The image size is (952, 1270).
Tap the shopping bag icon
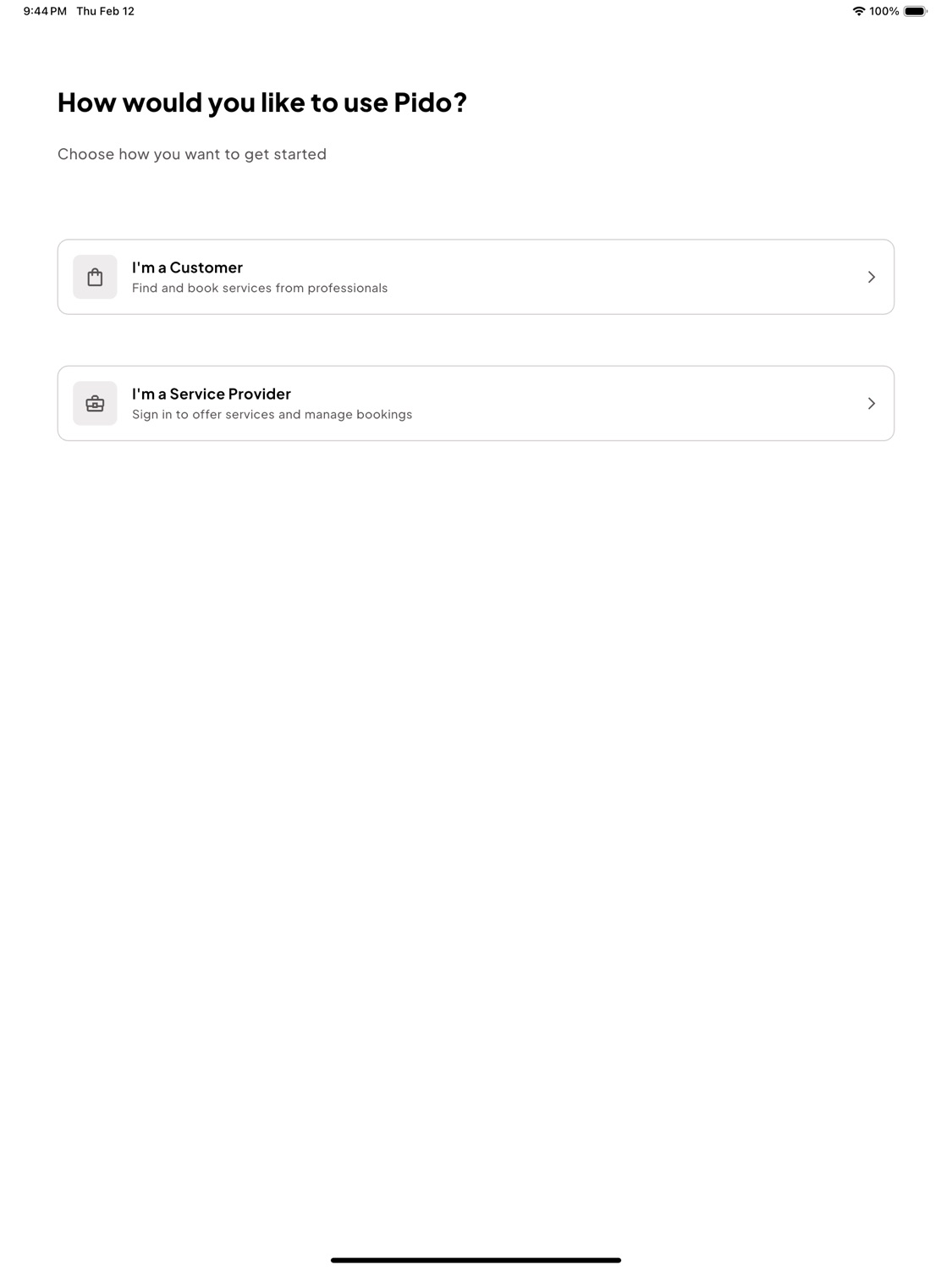click(x=95, y=277)
